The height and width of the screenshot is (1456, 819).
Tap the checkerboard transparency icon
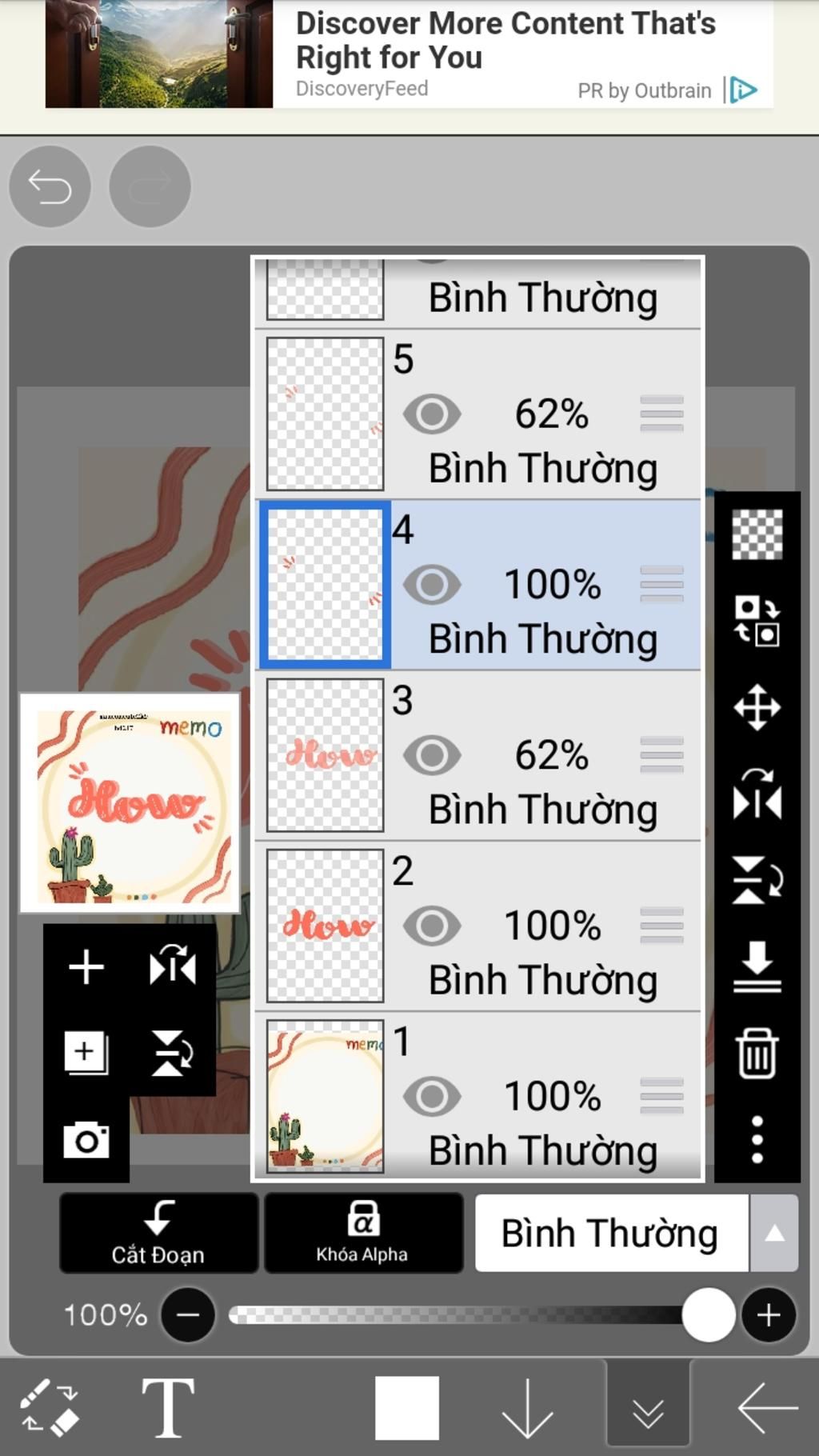tap(757, 534)
